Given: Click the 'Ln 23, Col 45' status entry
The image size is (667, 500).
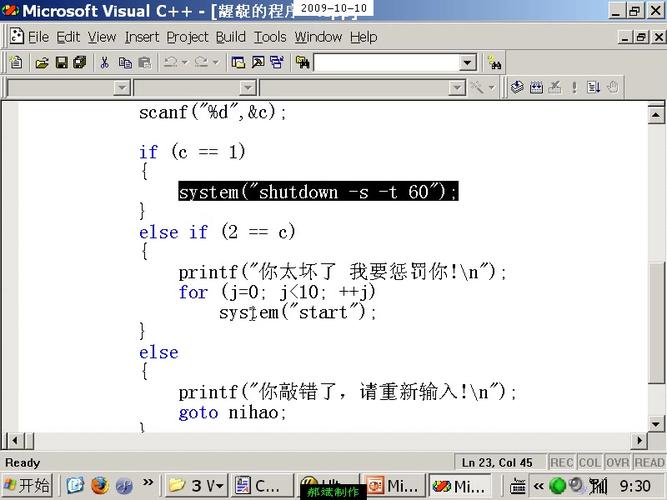Looking at the screenshot, I should click(x=497, y=463).
